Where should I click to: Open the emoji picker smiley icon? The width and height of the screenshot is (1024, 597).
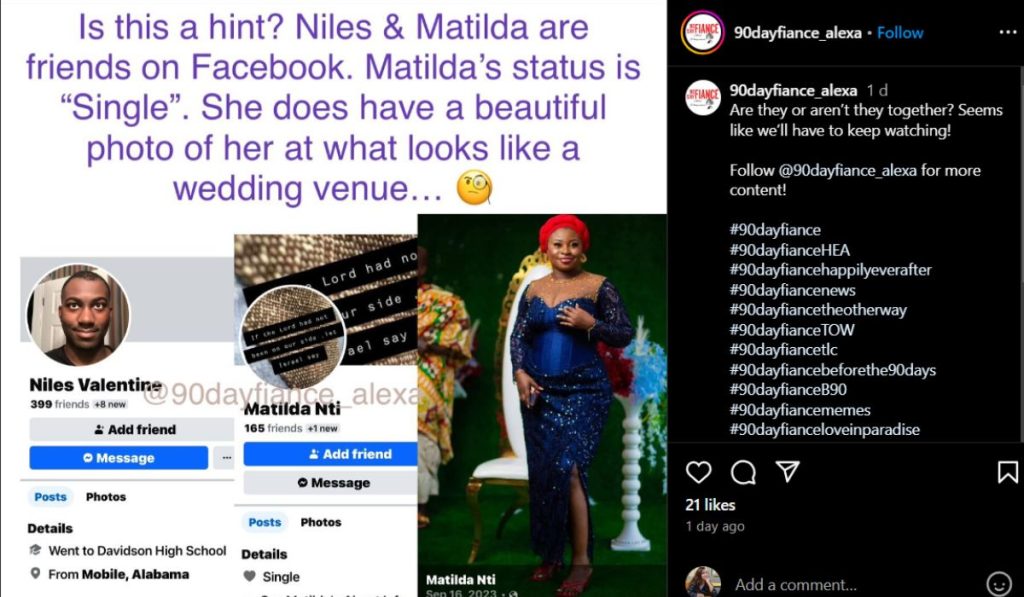point(998,583)
